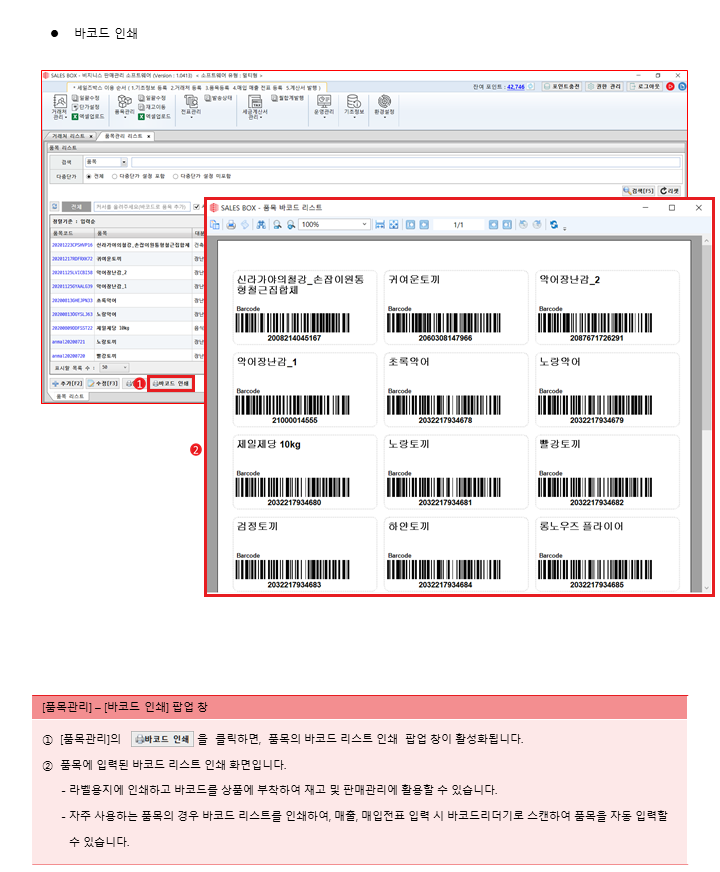Select the bottom 품목 리스트 tab
Viewport: 720px width, 872px height.
[x=70, y=396]
